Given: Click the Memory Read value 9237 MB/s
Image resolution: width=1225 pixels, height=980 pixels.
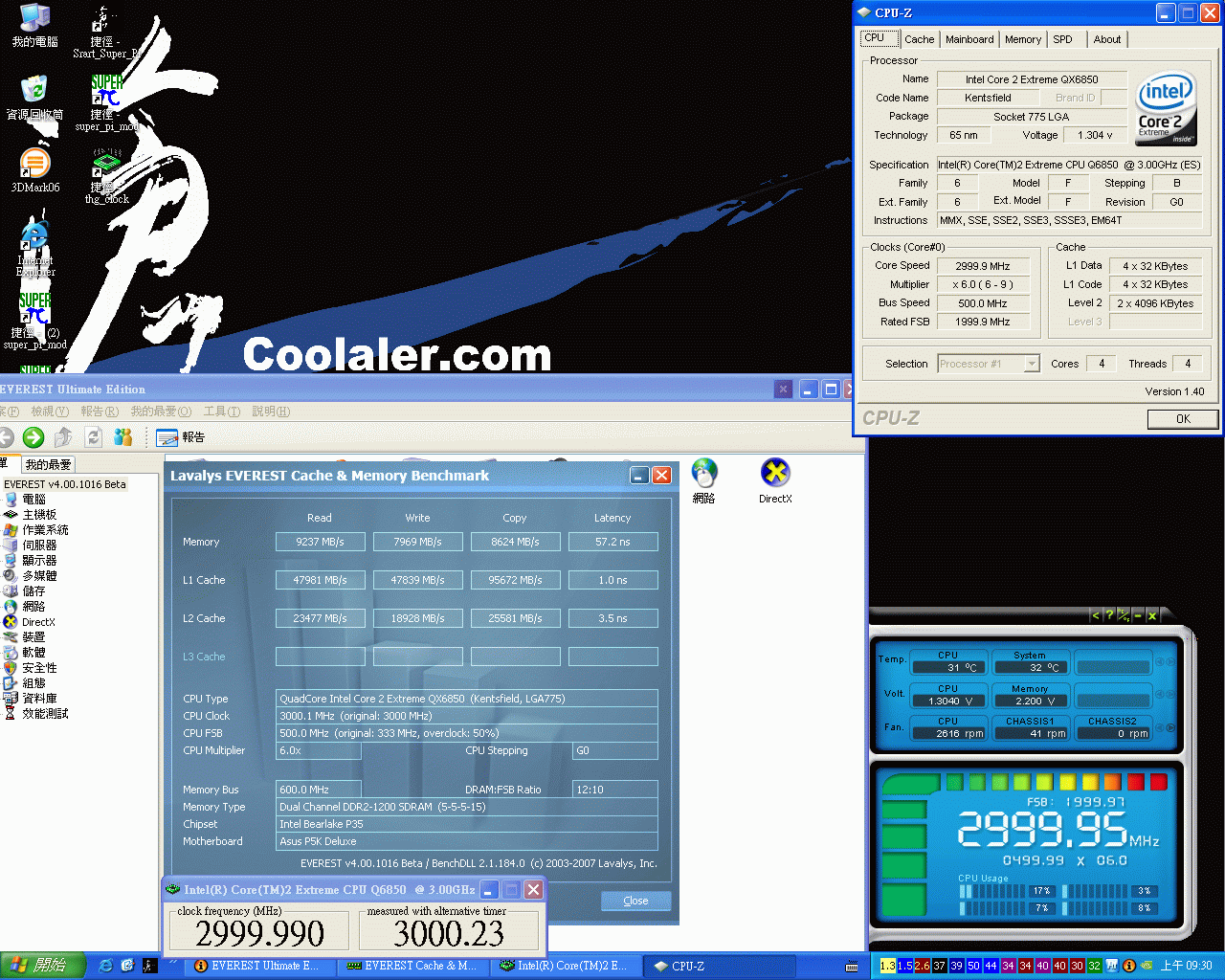Looking at the screenshot, I should point(320,542).
